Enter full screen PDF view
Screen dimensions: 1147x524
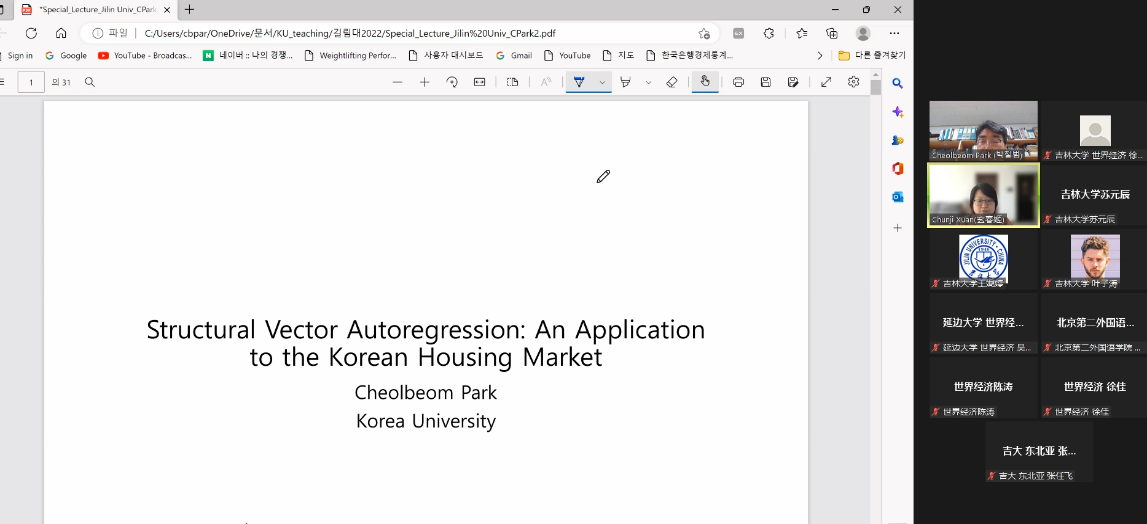826,82
